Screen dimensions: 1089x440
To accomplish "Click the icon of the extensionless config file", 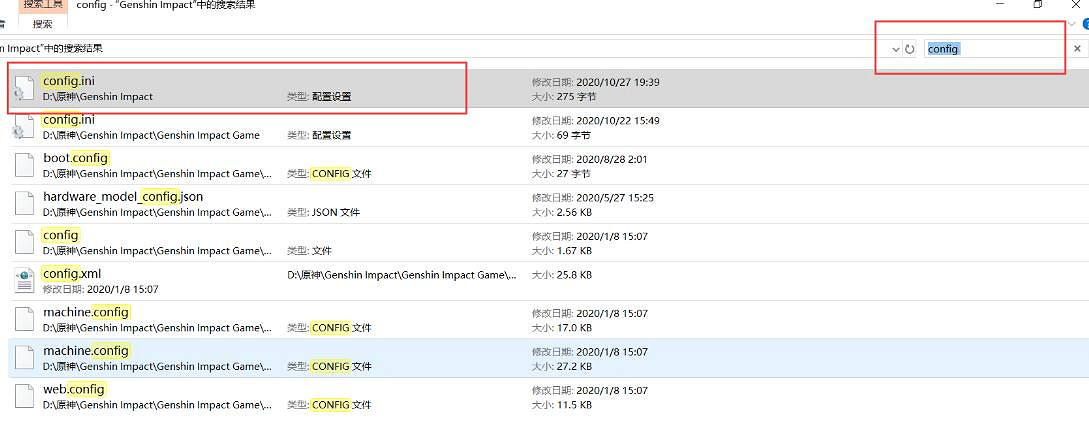I will point(24,242).
